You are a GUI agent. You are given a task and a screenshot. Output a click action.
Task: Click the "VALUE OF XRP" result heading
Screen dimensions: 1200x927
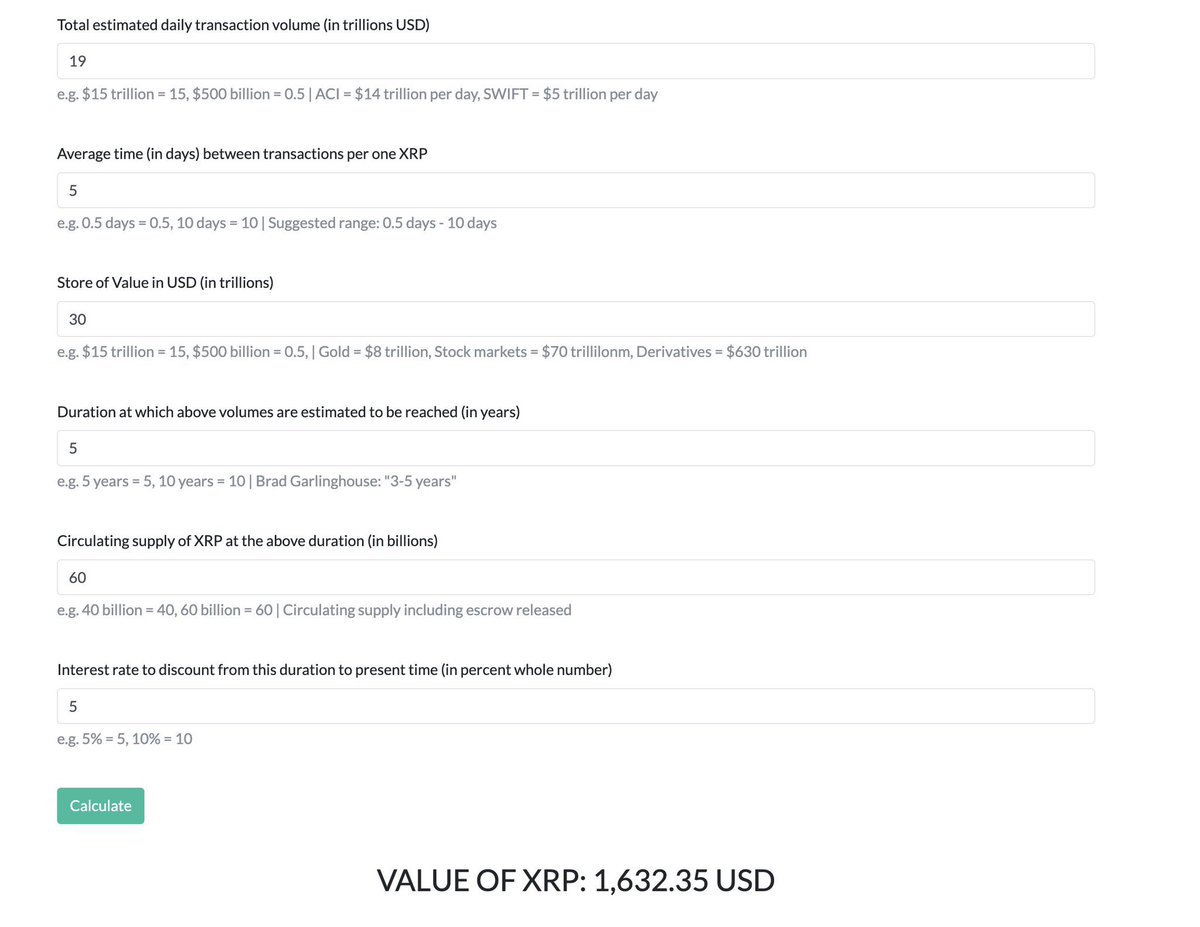tap(575, 880)
